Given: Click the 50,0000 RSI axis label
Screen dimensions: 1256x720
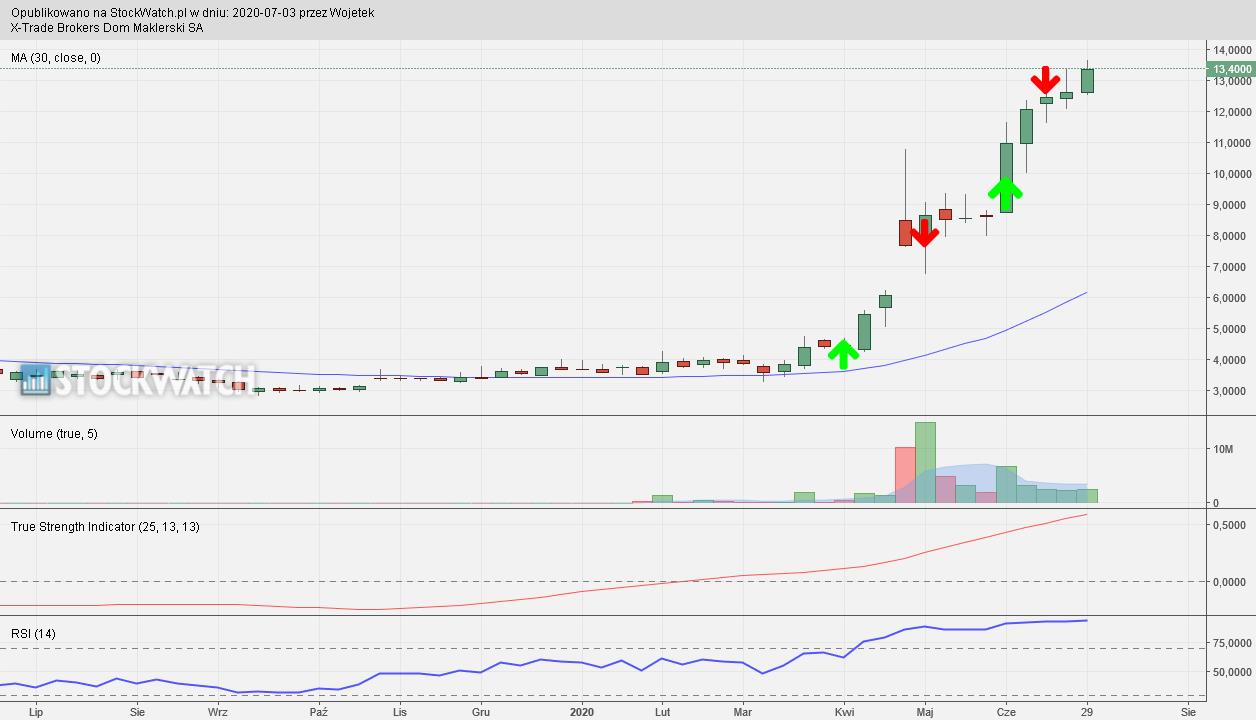Looking at the screenshot, I should (x=1231, y=672).
